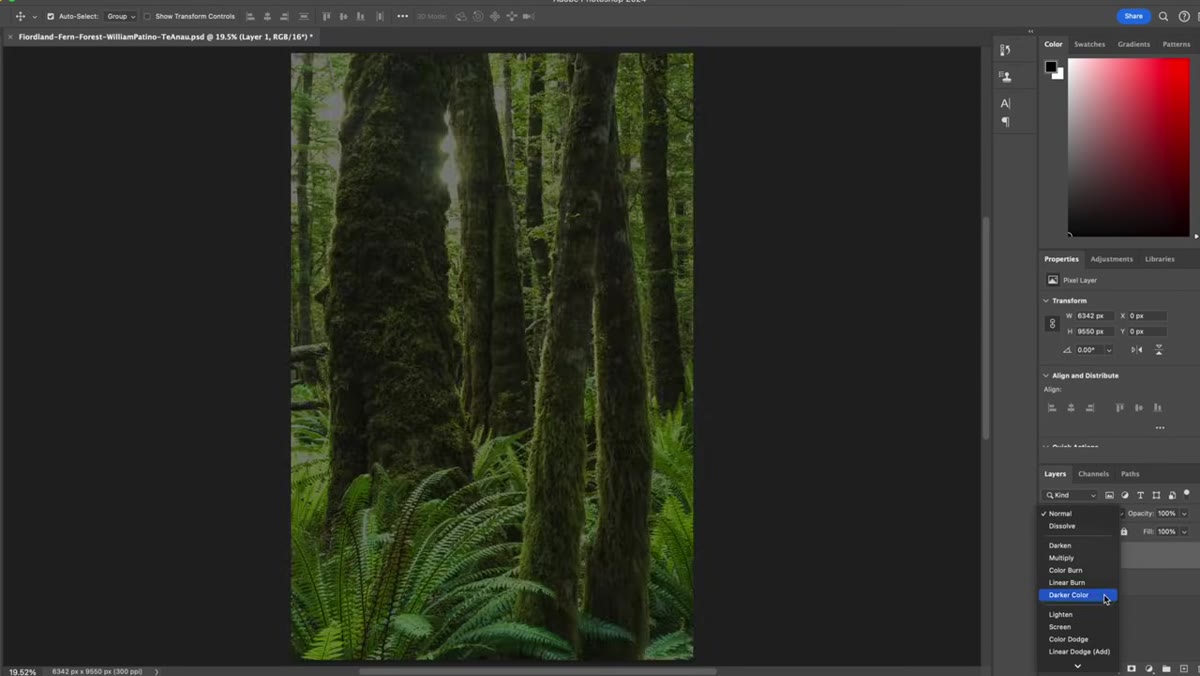Click the Add layer mask icon
This screenshot has height=676, width=1200.
click(1131, 668)
